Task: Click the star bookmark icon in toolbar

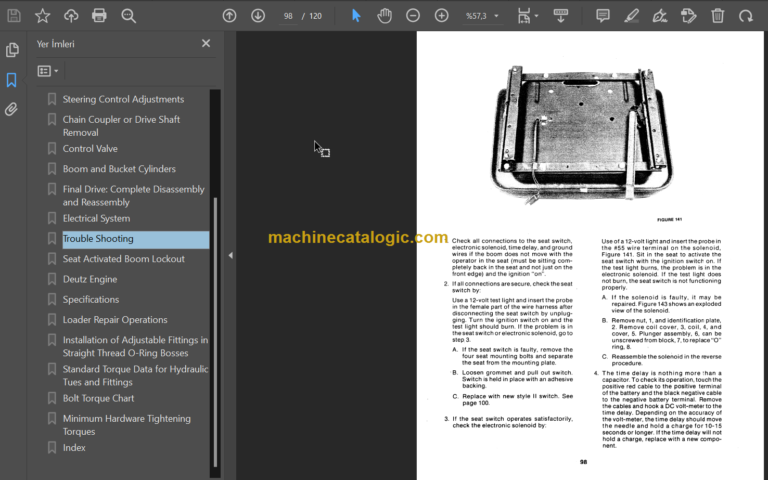Action: coord(42,15)
